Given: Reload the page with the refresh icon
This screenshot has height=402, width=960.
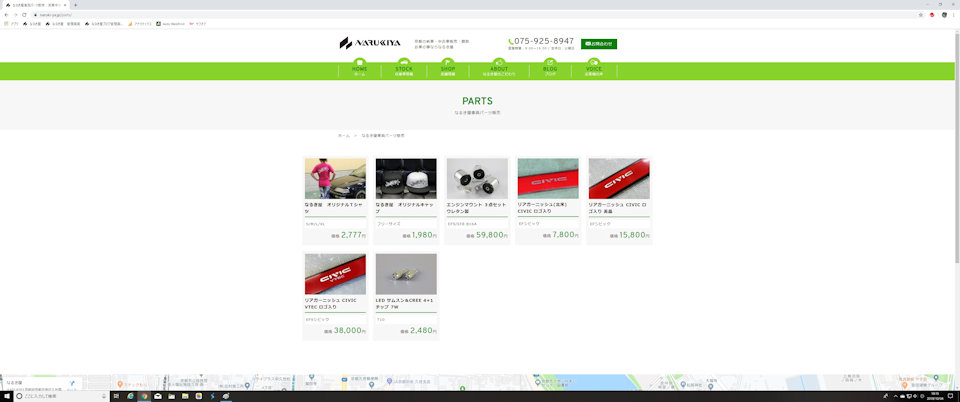Looking at the screenshot, I should [x=24, y=15].
